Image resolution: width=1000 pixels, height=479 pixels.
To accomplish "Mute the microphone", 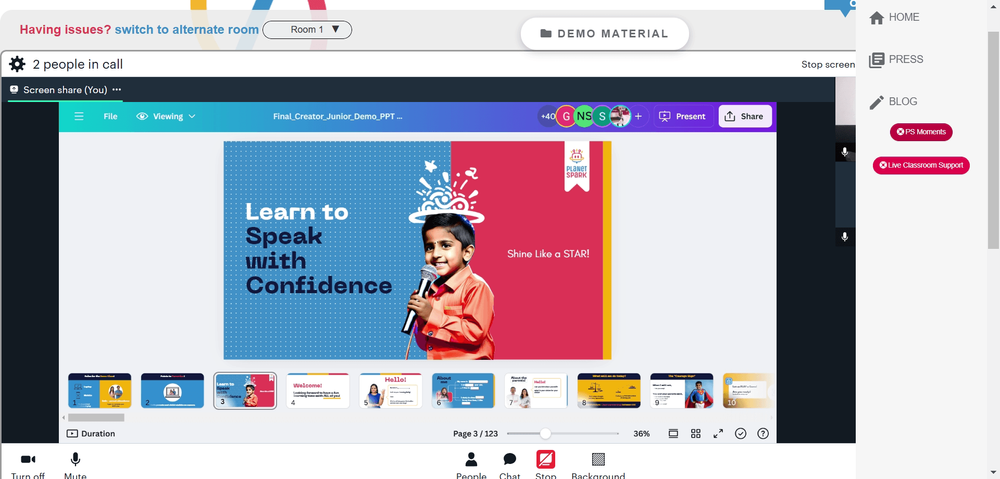I will coord(75,465).
